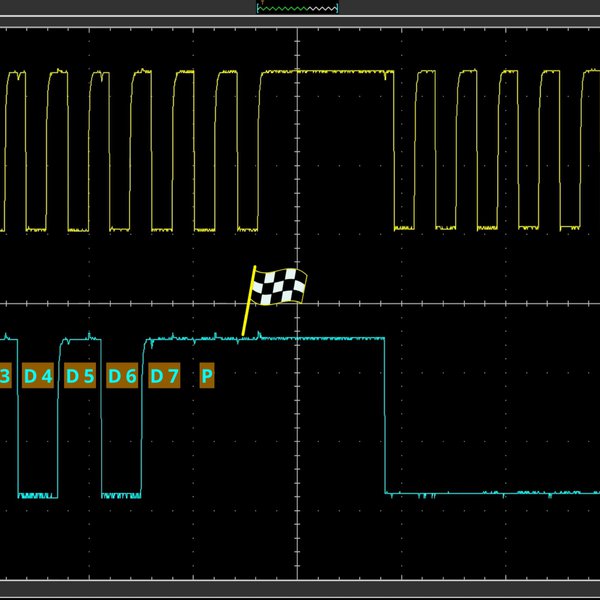The image size is (600, 600).
Task: Click the partially visible 3 bit label
Action: pyautogui.click(x=5, y=376)
